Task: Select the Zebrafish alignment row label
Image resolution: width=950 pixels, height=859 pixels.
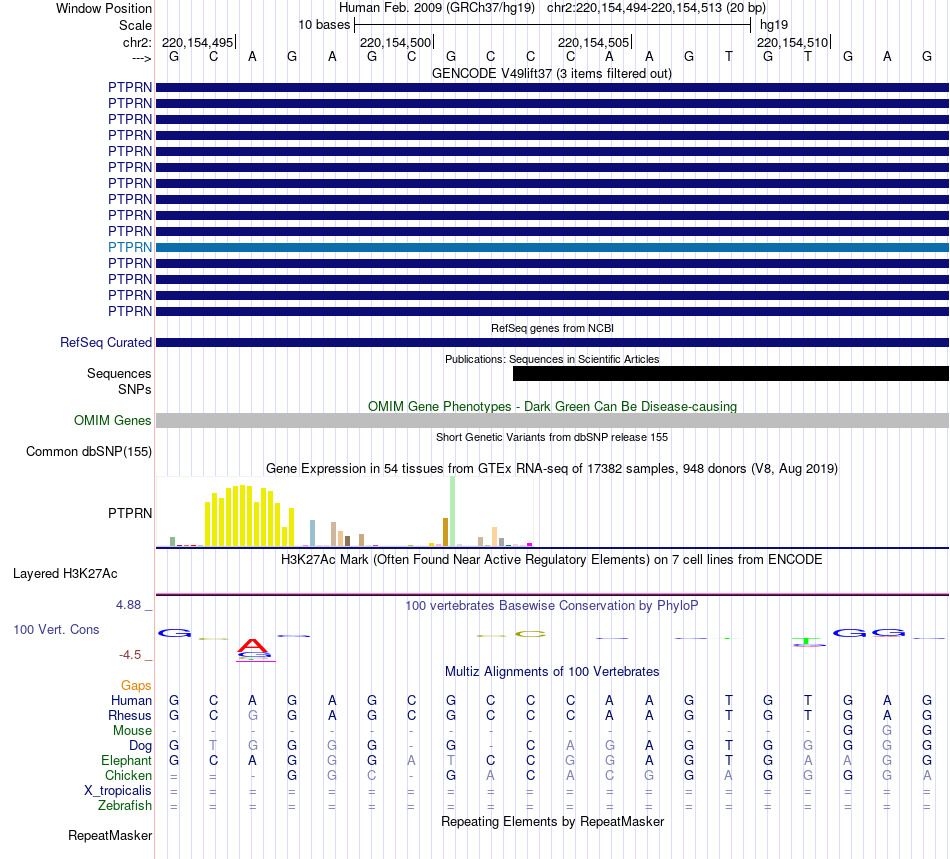Action: point(125,806)
